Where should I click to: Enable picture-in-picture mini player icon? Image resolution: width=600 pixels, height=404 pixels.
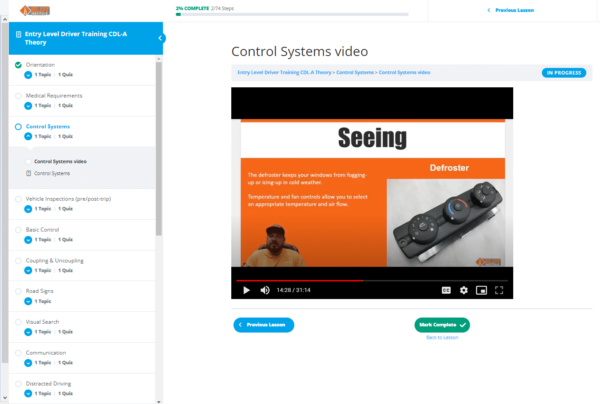[481, 290]
